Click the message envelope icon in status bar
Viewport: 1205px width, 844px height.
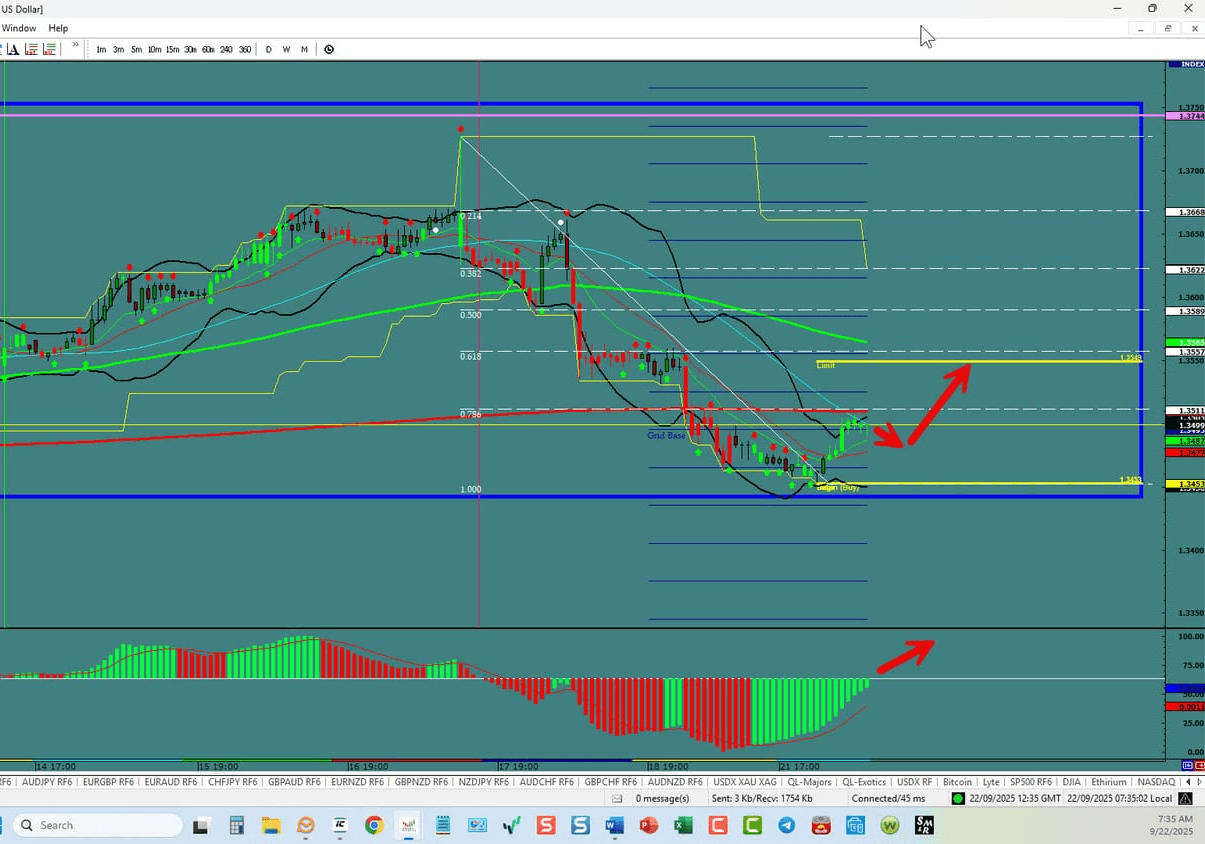click(617, 798)
